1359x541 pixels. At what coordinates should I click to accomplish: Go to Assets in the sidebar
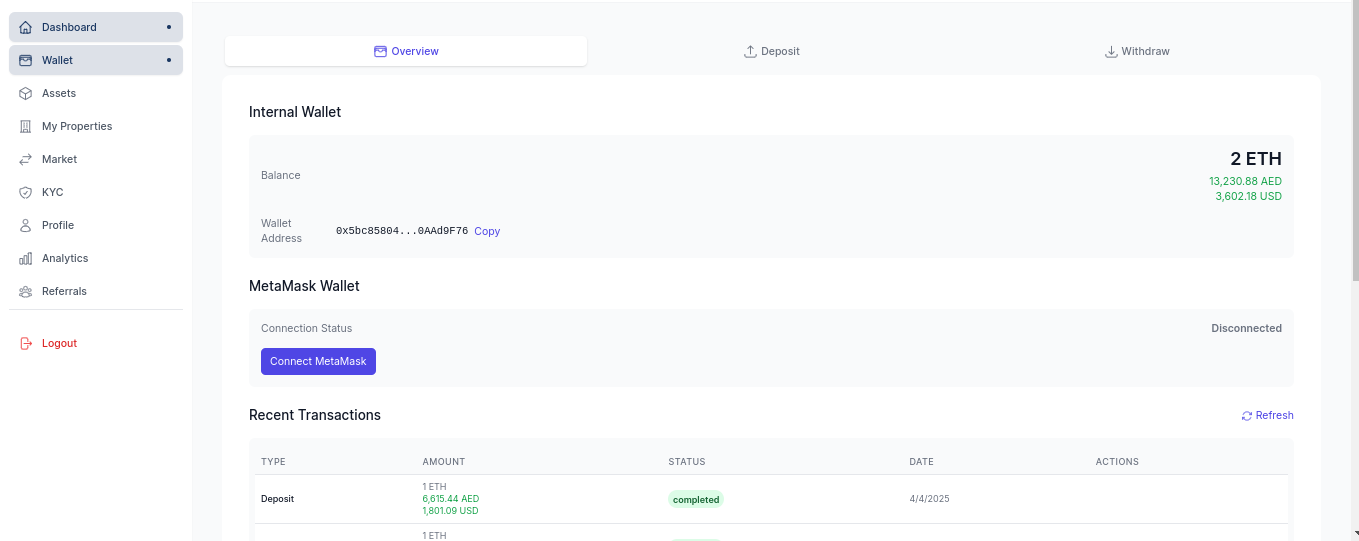pos(96,93)
